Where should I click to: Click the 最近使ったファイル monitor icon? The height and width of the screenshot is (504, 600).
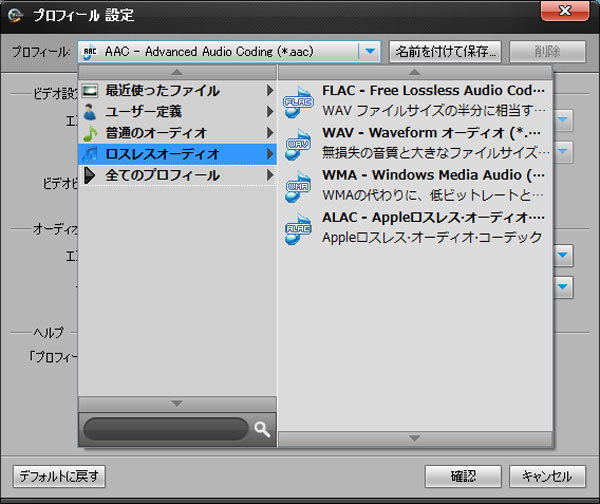point(90,91)
